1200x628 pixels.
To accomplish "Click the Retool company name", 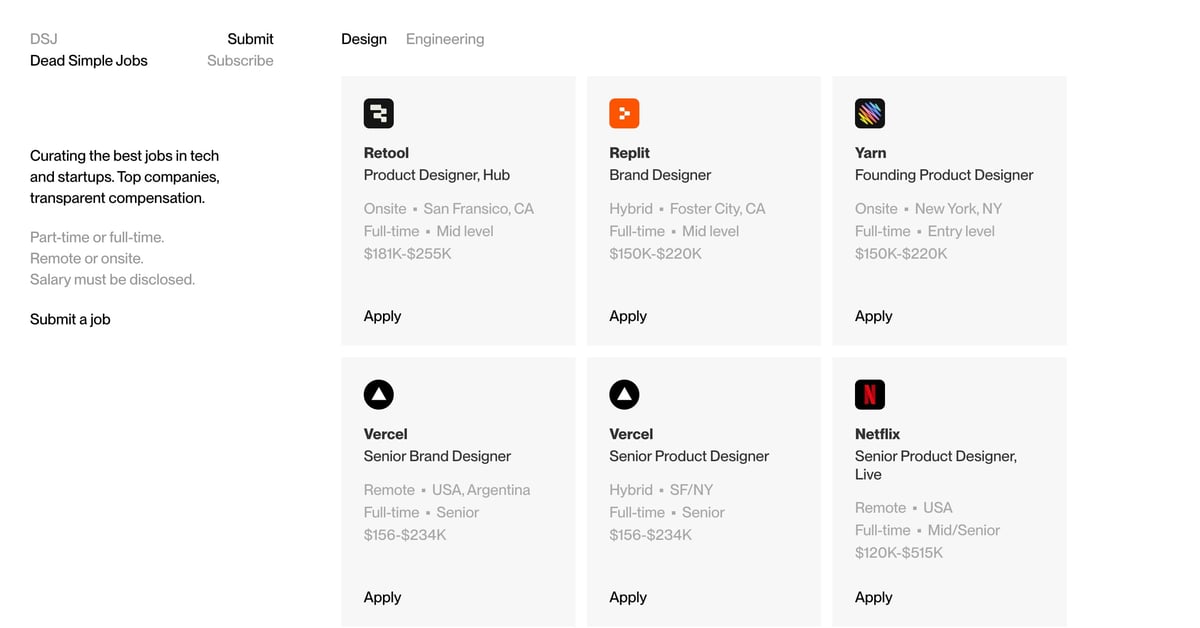I will click(386, 153).
